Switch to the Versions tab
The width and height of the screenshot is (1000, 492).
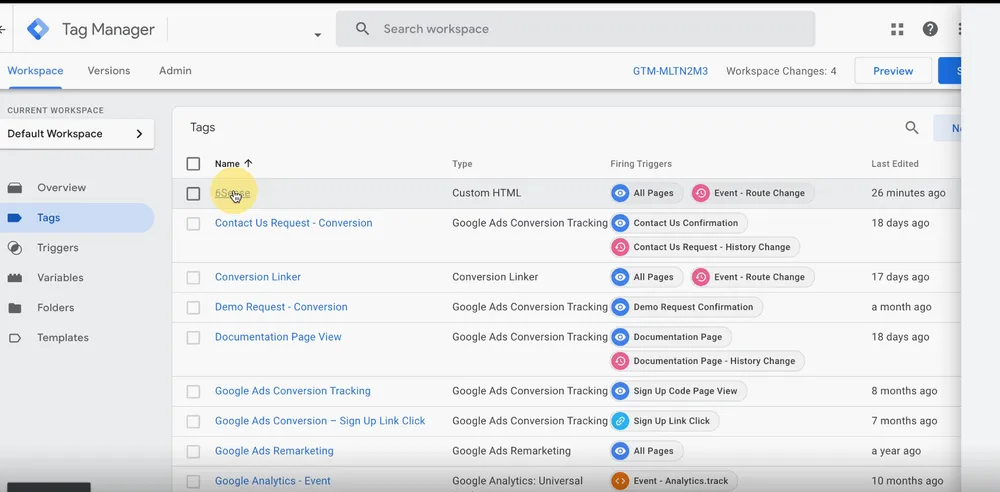(x=109, y=71)
